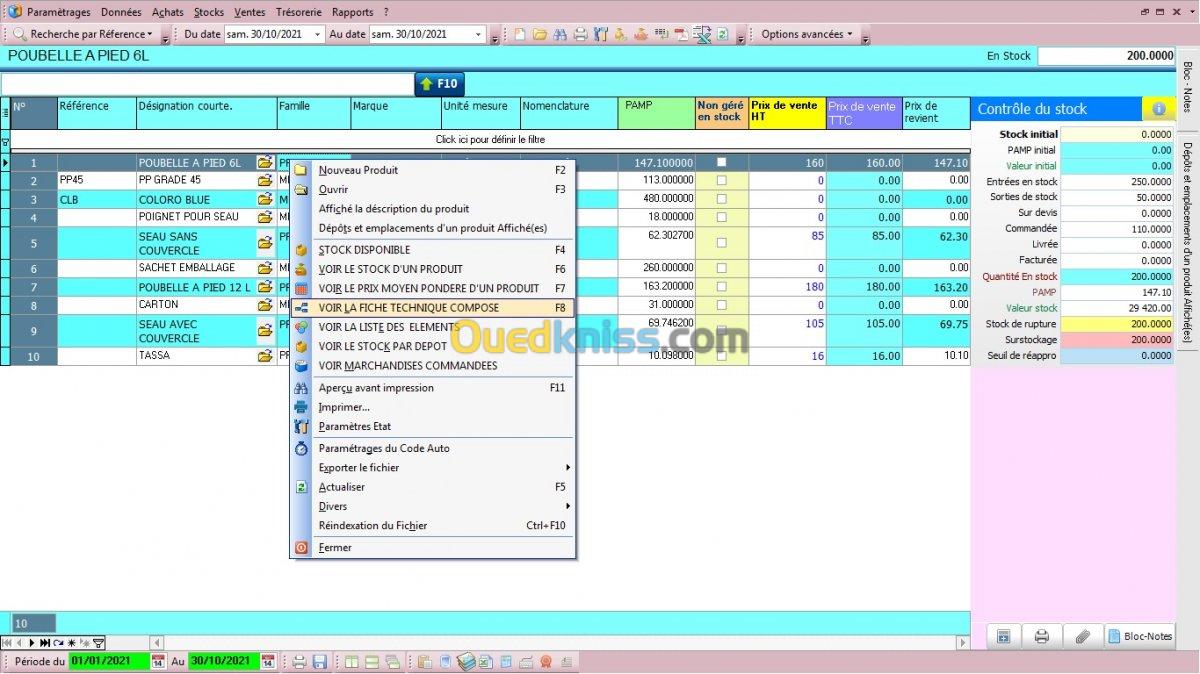This screenshot has height=674, width=1200.
Task: Click the calendar icon next to 01/01/2021
Action: pyautogui.click(x=158, y=662)
